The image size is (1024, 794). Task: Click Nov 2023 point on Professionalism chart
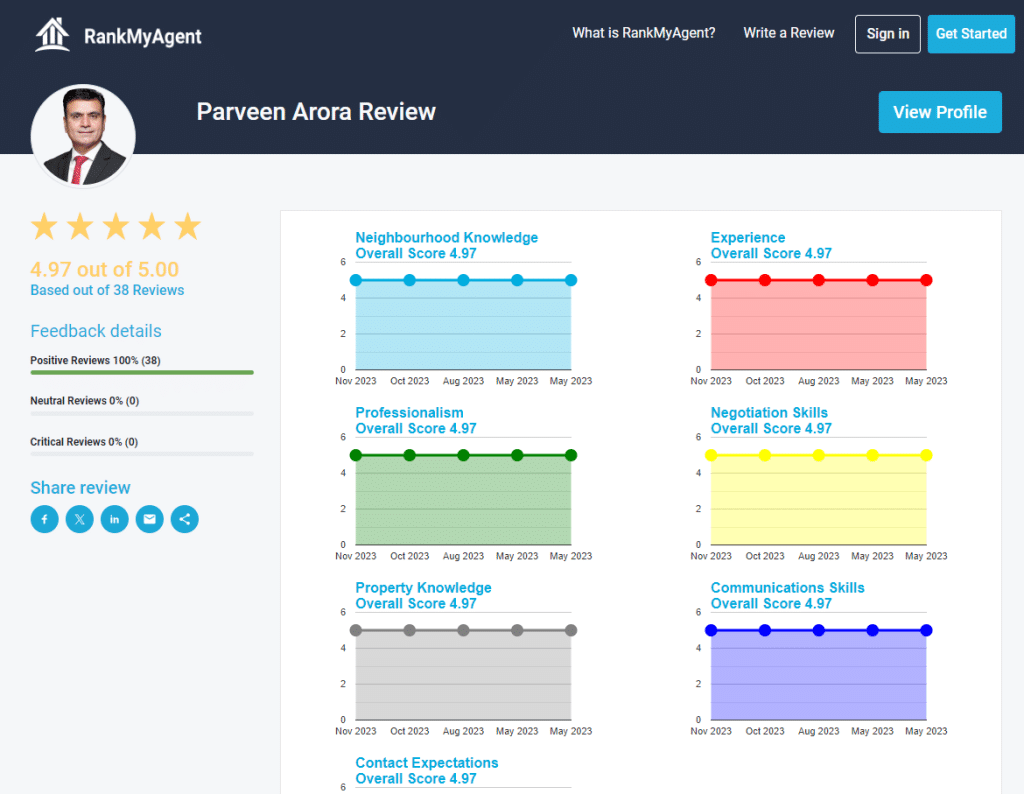(356, 455)
